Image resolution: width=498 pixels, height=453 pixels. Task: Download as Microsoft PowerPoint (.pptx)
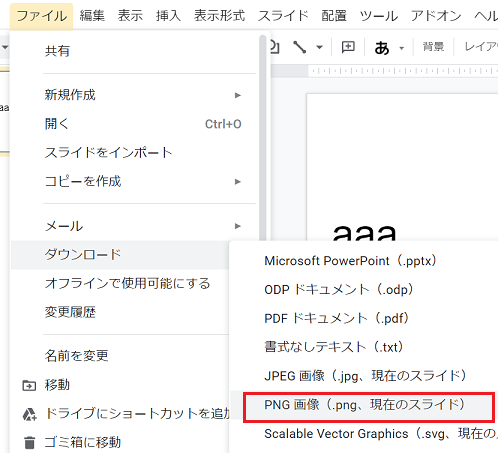pos(364,261)
